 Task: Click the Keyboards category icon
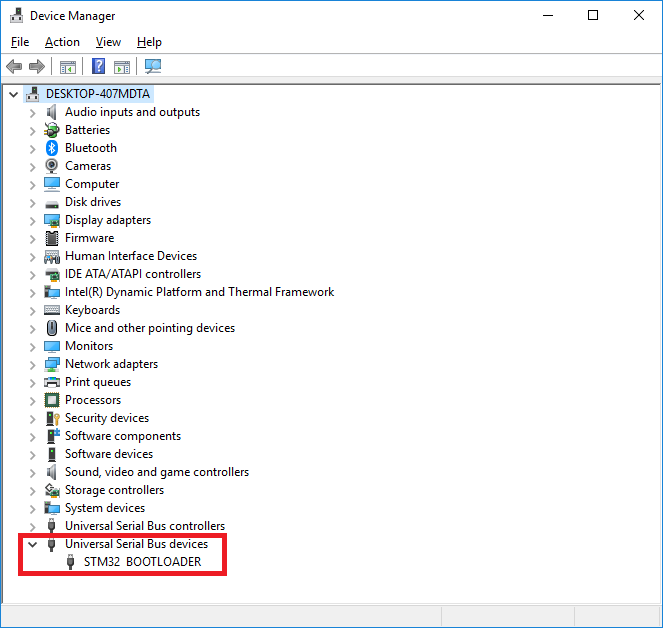pyautogui.click(x=52, y=310)
